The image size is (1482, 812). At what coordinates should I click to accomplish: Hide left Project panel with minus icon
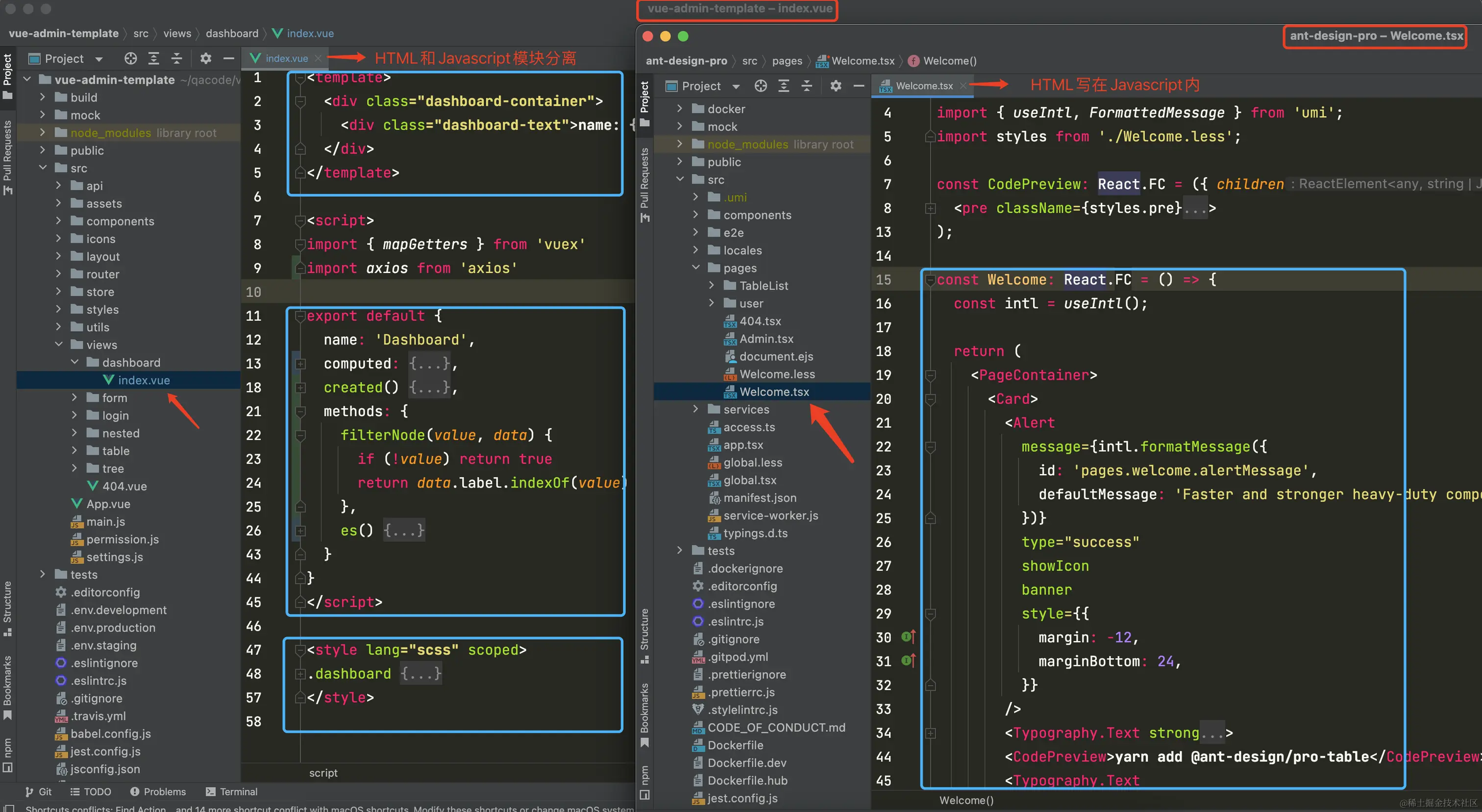228,58
